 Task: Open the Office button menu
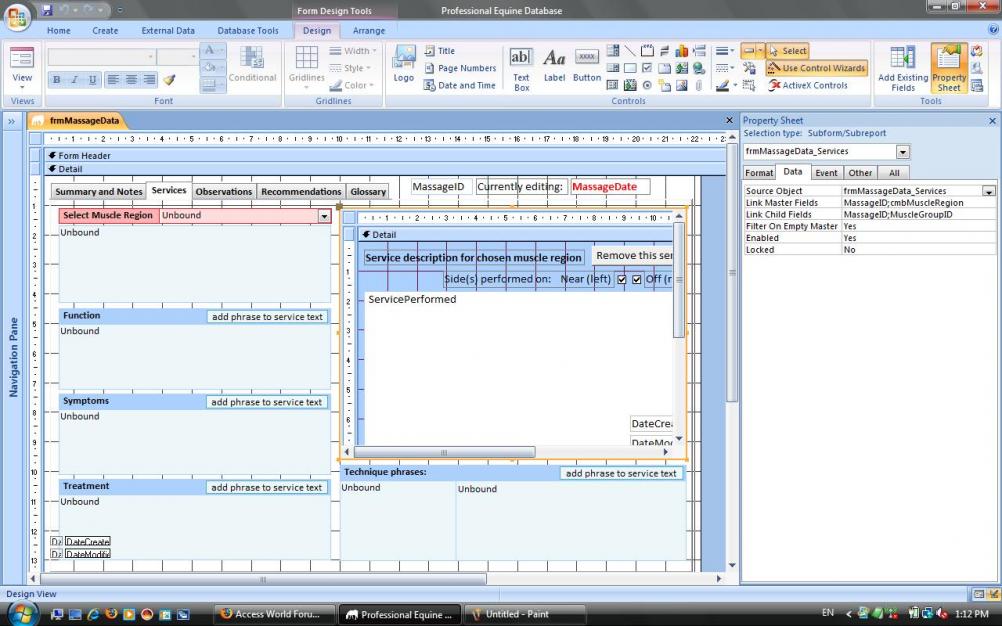click(x=17, y=17)
